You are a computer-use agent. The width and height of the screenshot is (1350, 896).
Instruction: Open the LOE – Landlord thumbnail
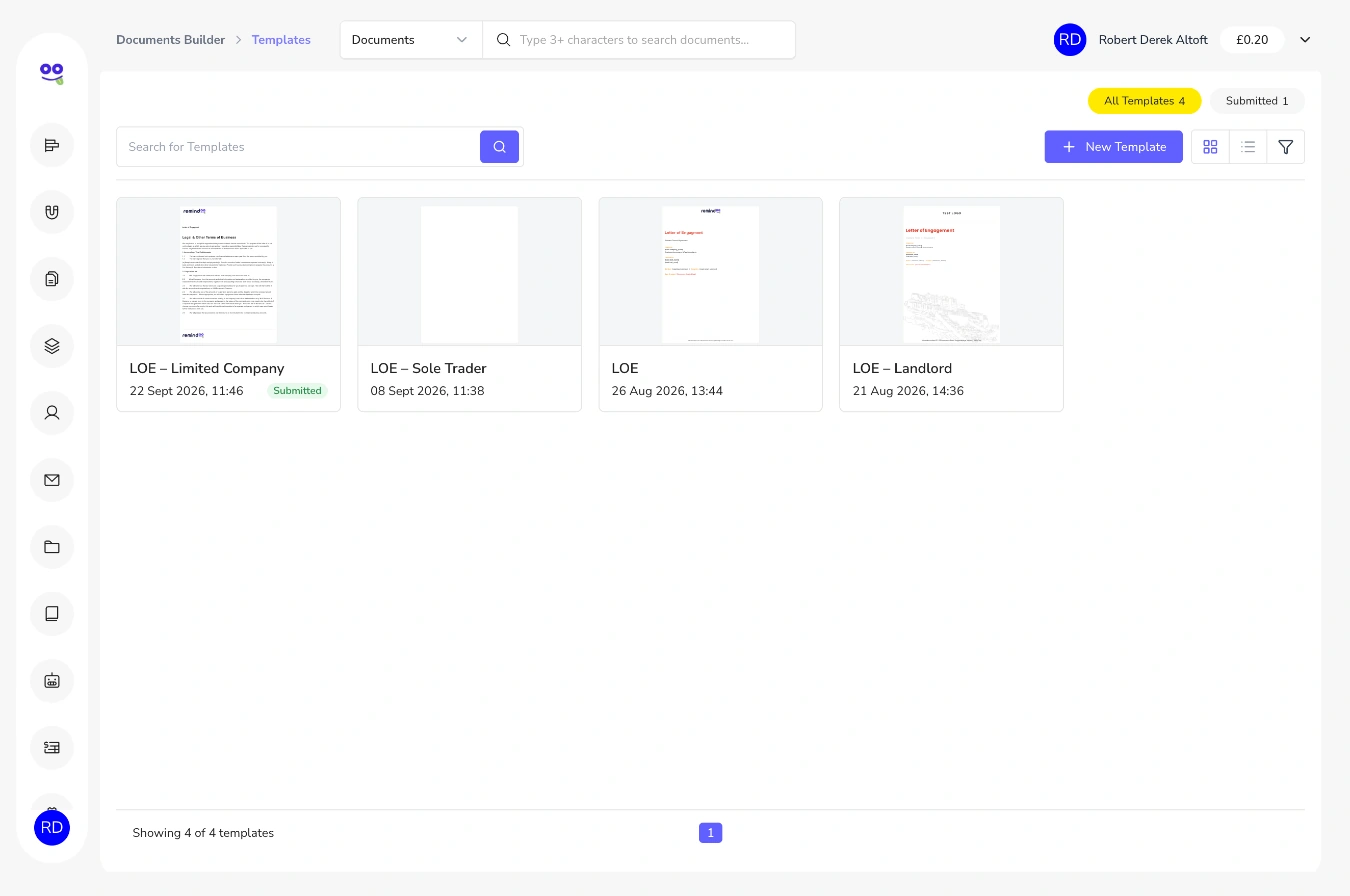(952, 272)
